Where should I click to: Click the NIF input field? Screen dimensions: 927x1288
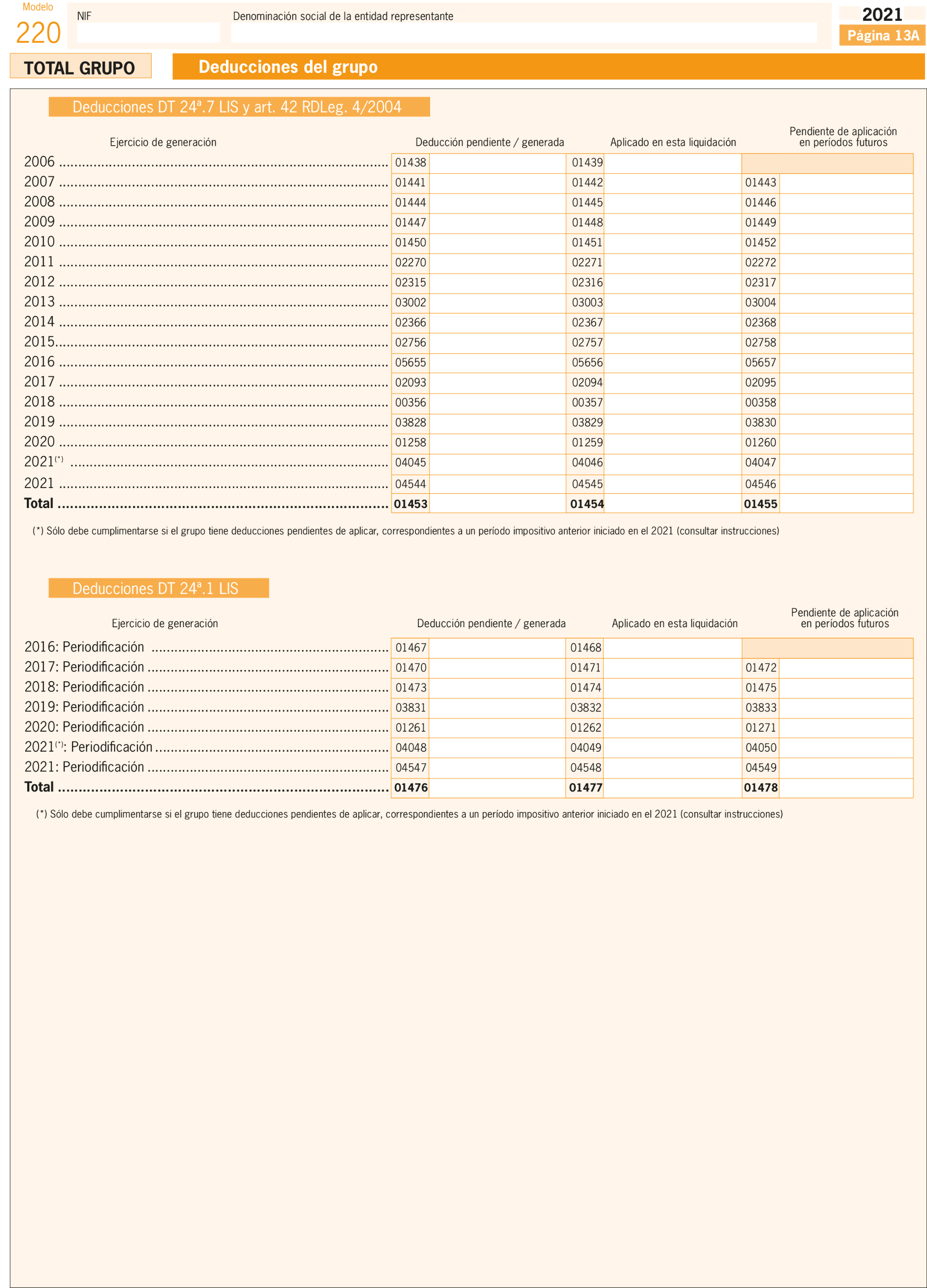tap(148, 32)
